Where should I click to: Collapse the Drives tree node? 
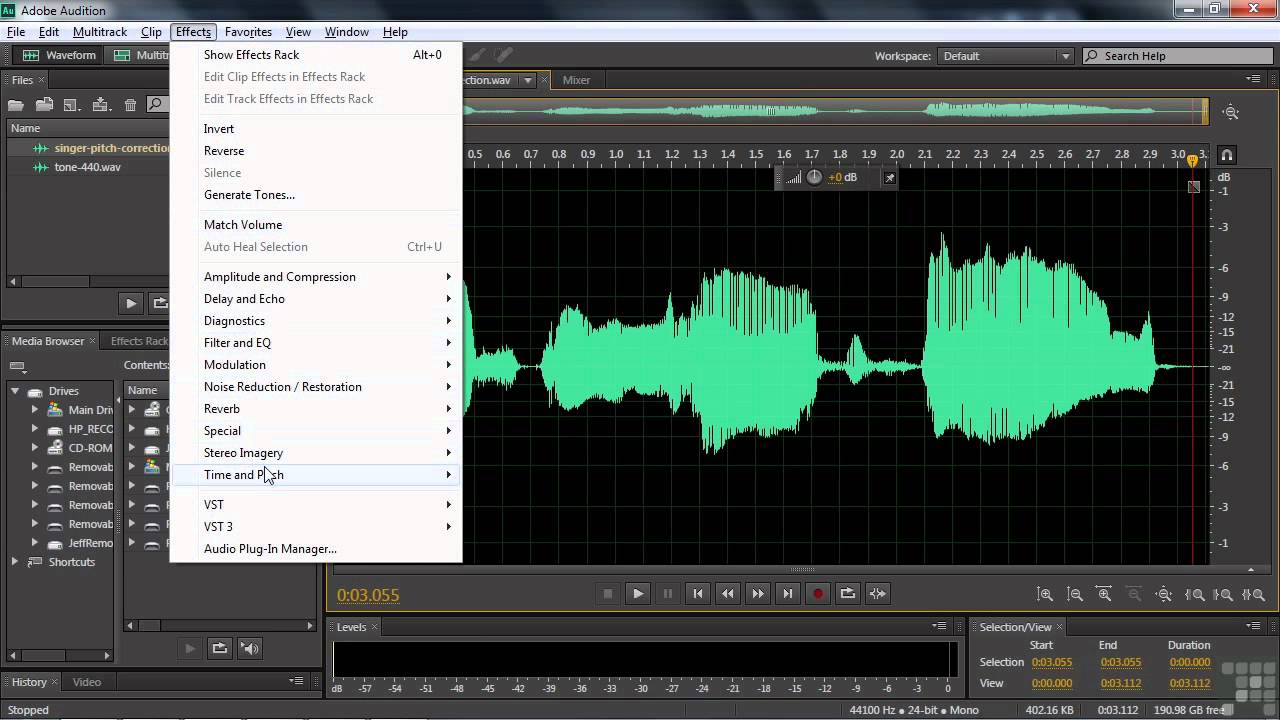click(15, 391)
